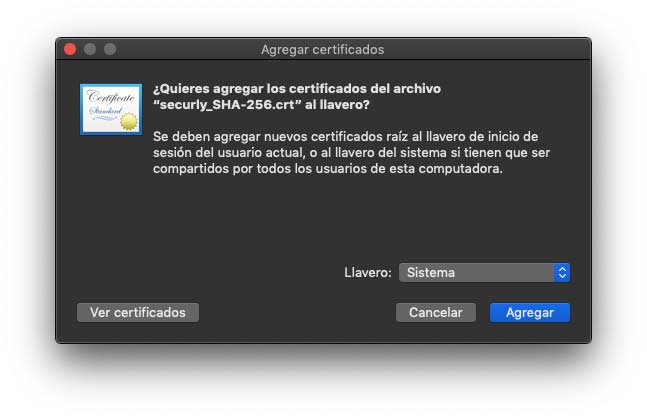Cancel the add certificates dialog
This screenshot has height=417, width=647.
[x=435, y=312]
